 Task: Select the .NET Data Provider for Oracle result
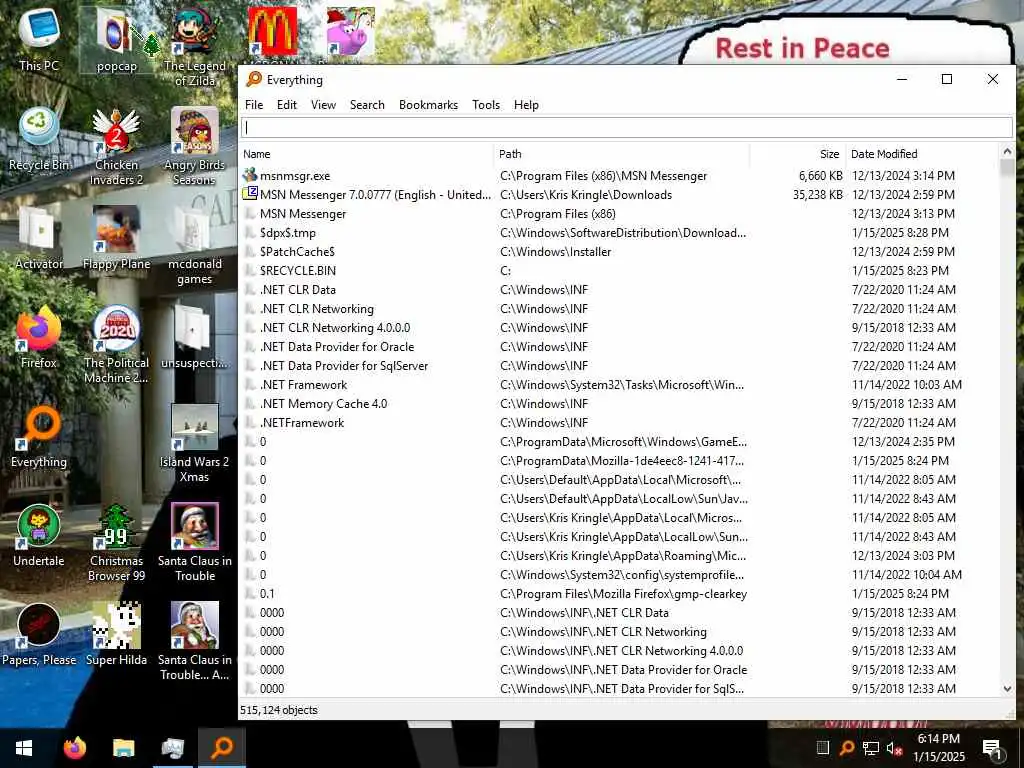pos(620,346)
